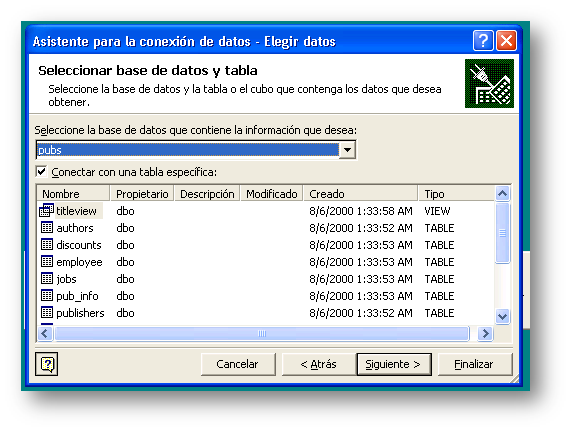Toggle 'Conectar con una tabla específica' checkbox
Image resolution: width=572 pixels, height=433 pixels.
coord(41,171)
